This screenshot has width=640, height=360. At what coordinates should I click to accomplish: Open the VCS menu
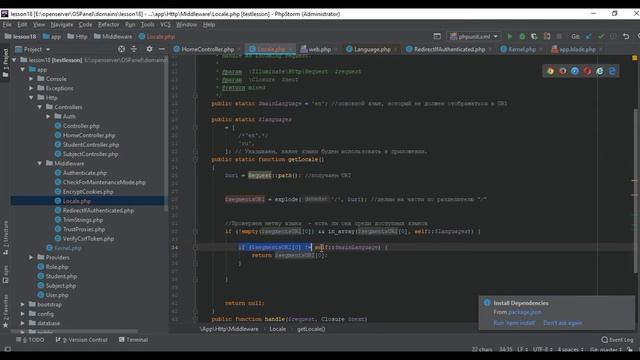165,24
